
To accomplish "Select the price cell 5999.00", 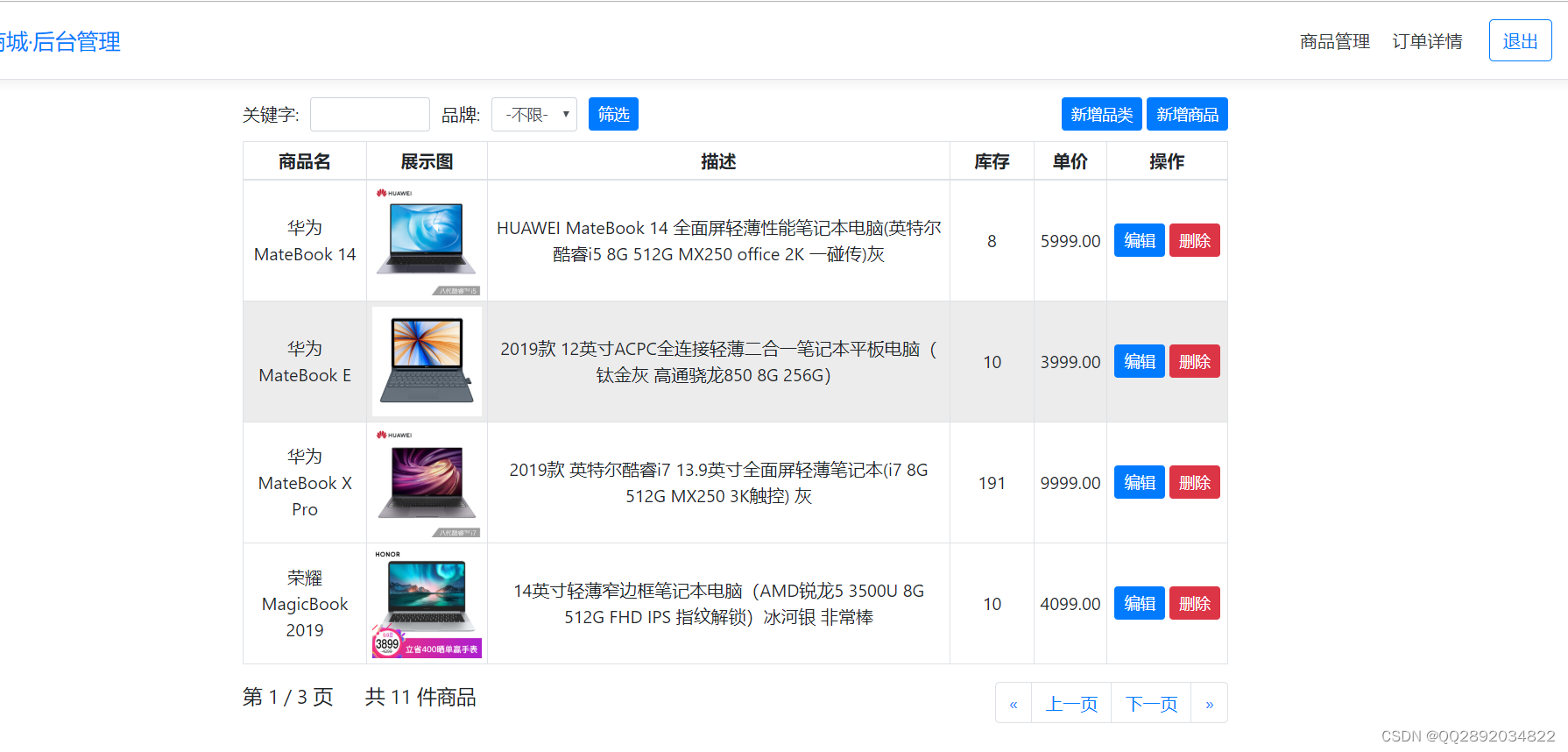I will pos(1070,241).
